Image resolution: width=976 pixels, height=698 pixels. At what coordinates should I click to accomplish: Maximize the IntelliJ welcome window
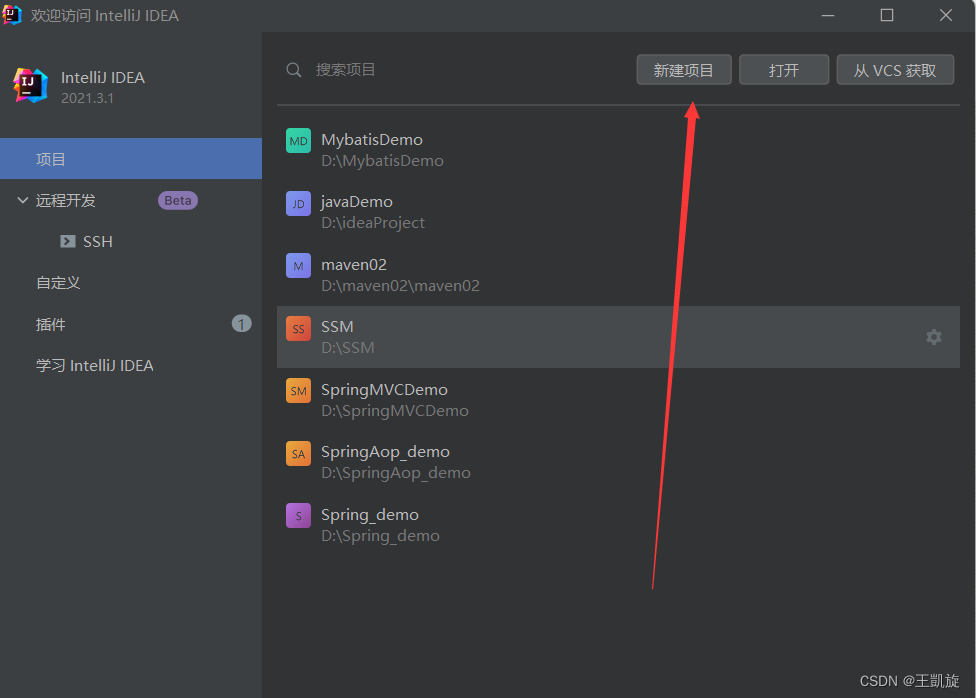click(x=887, y=16)
